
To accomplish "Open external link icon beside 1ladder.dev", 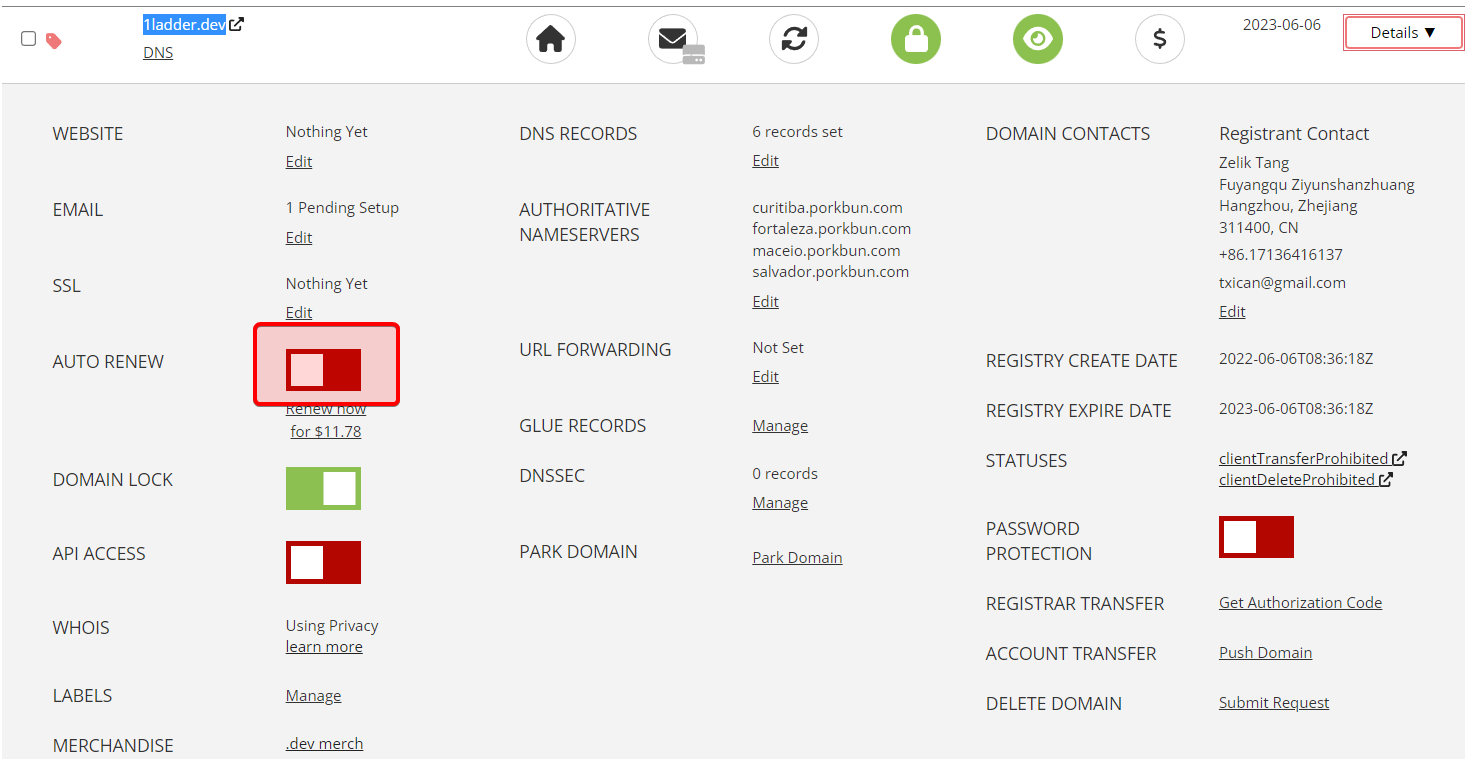I will [237, 24].
